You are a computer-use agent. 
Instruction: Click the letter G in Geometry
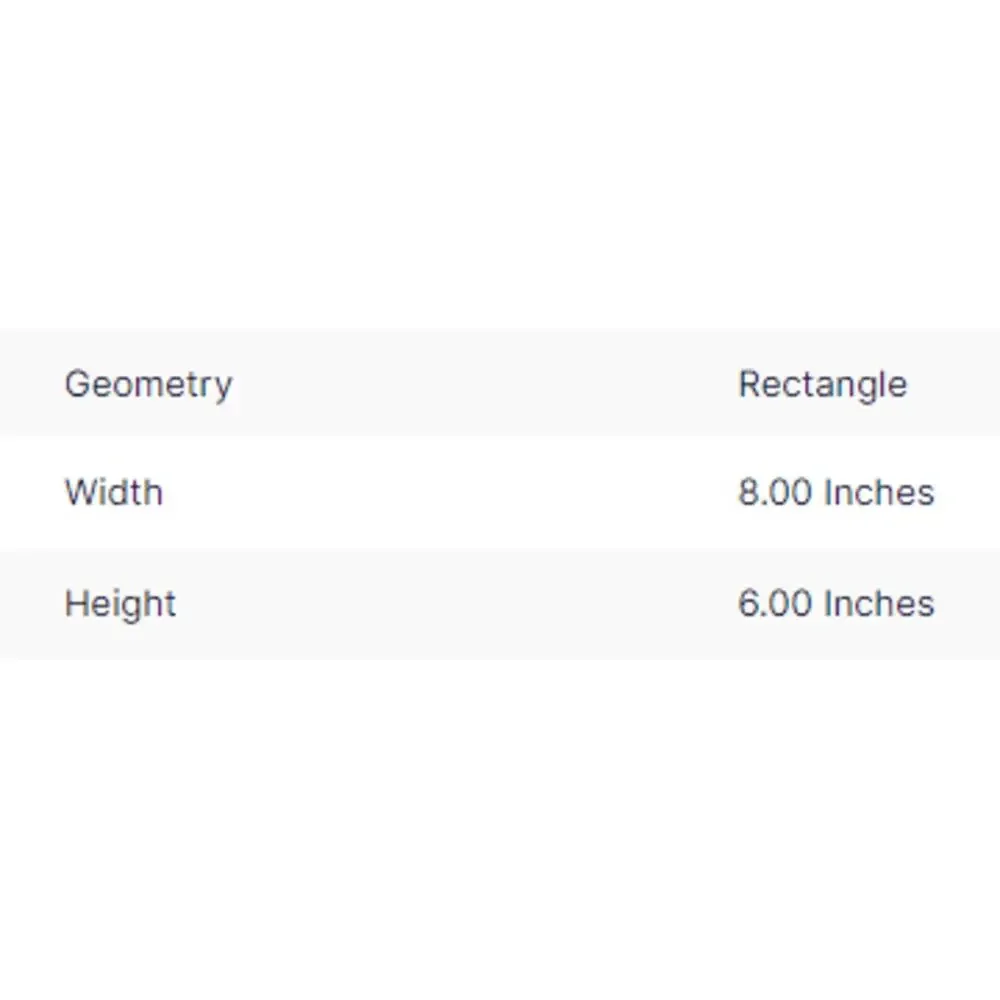coord(77,383)
